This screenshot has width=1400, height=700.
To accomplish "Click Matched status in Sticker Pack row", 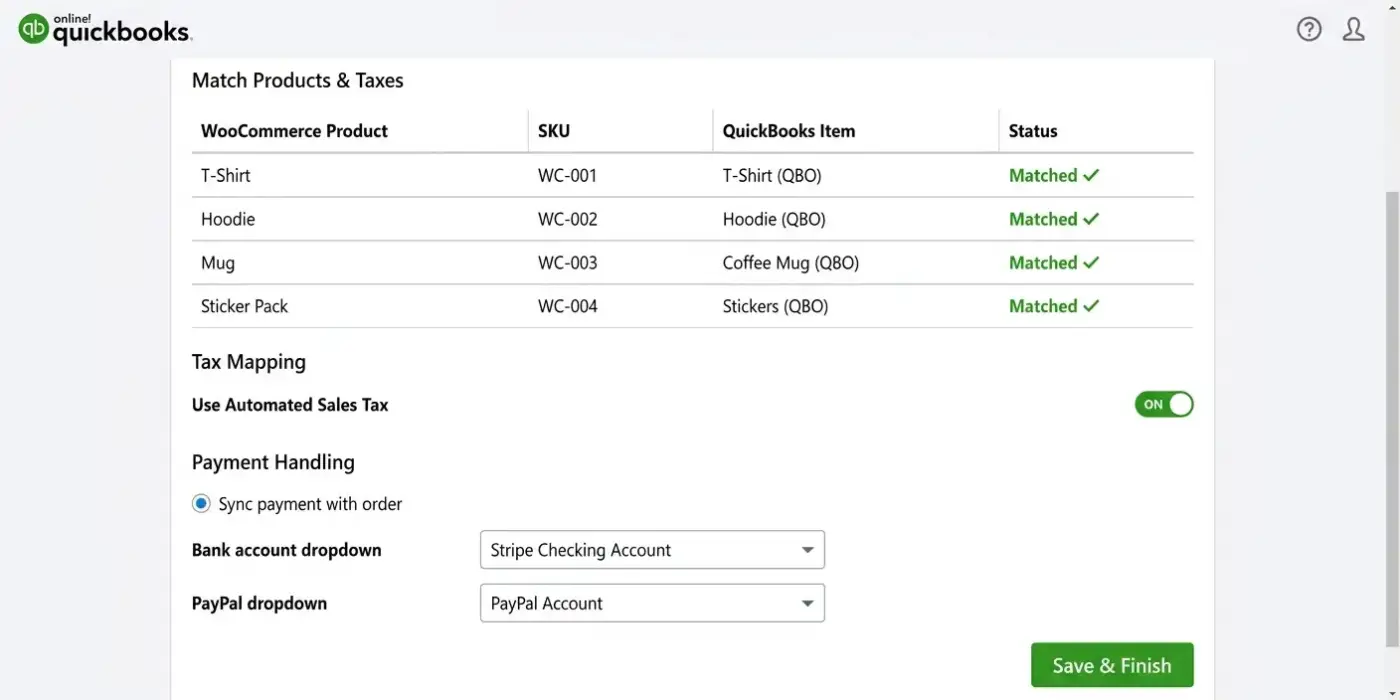I will point(1053,306).
